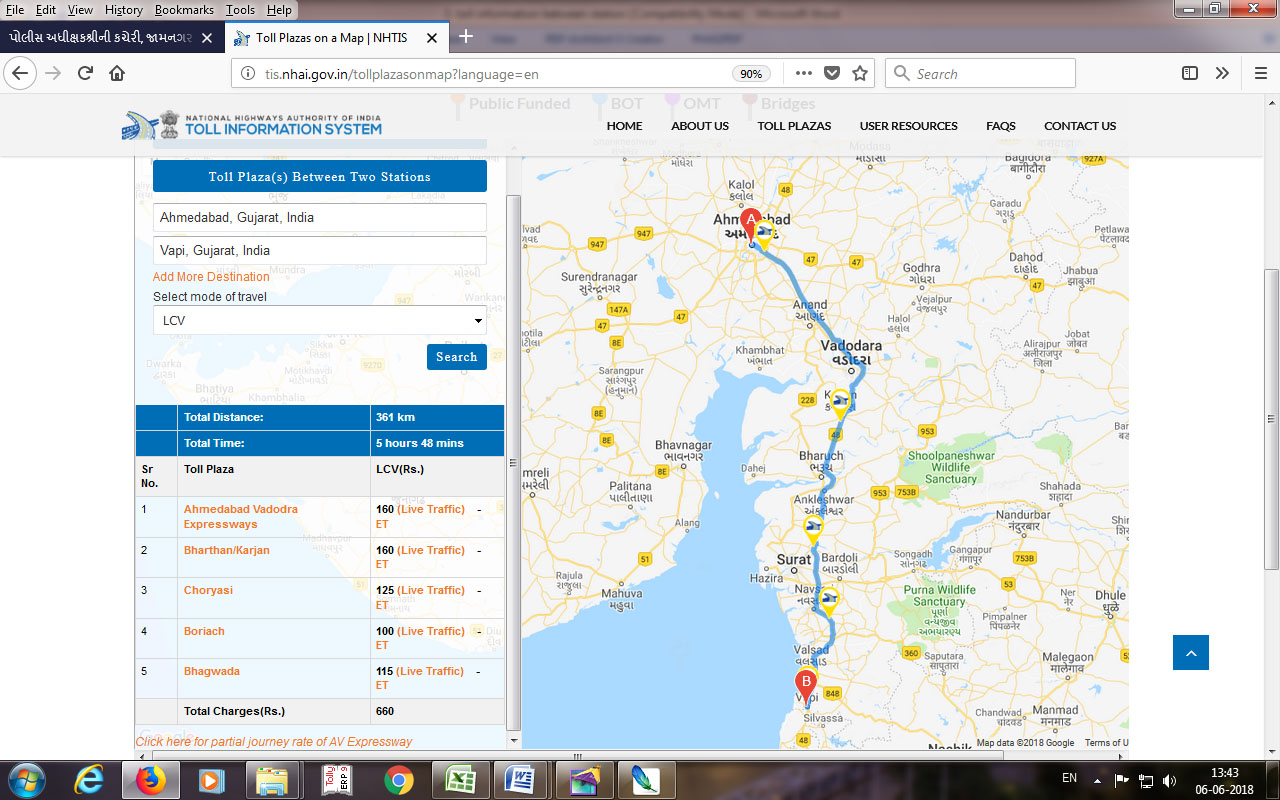The height and width of the screenshot is (800, 1280).
Task: Click the Add More Destination link
Action: coord(211,277)
